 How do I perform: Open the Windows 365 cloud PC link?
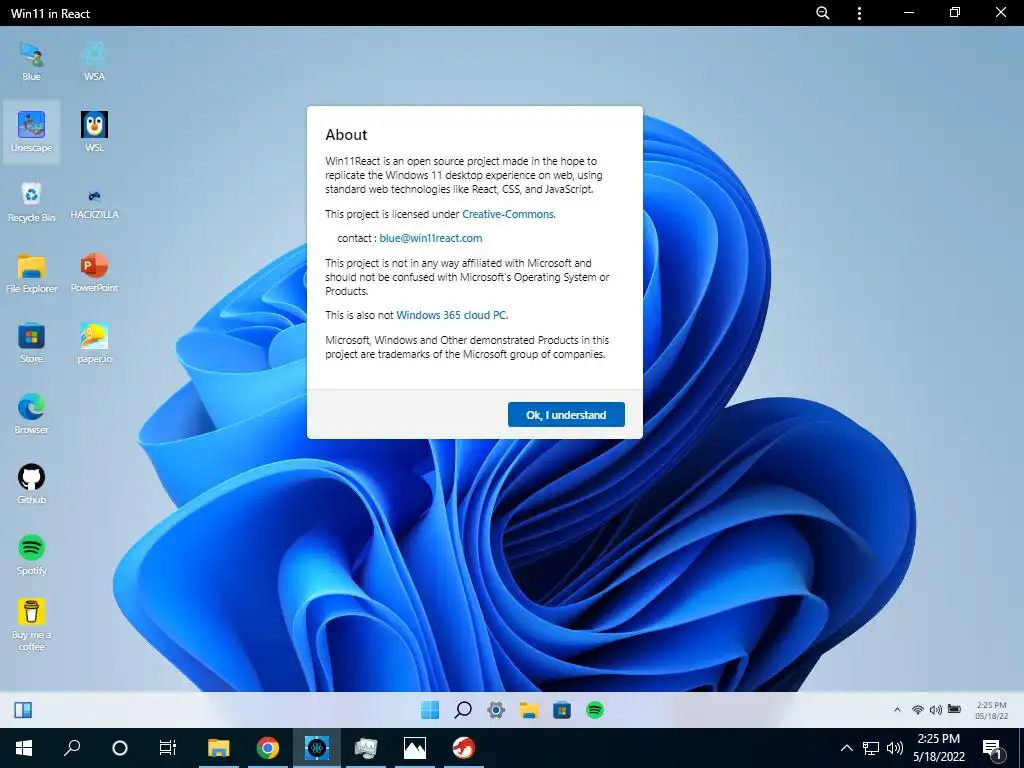452,315
